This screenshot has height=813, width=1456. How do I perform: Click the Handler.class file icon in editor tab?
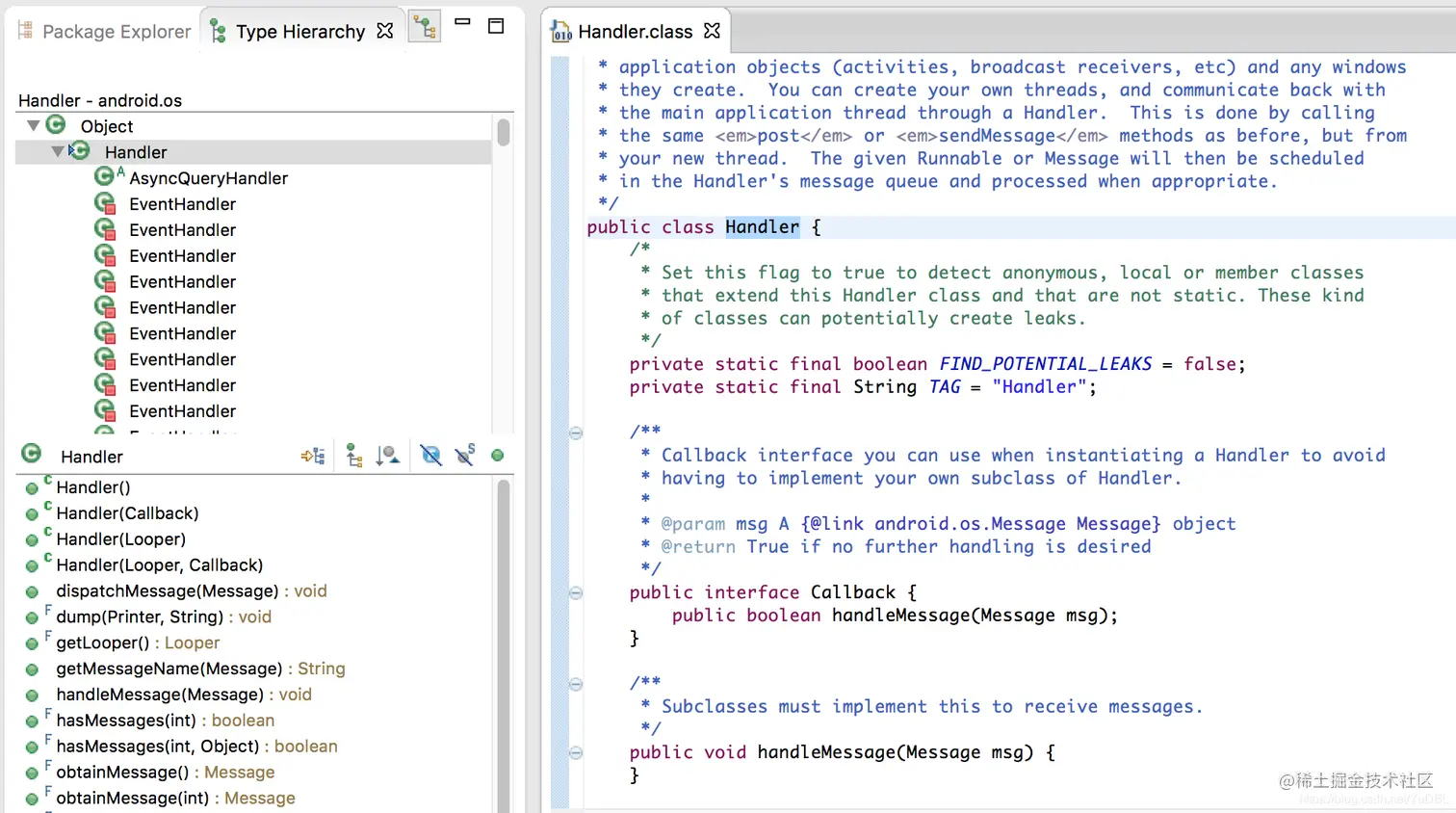click(x=561, y=32)
